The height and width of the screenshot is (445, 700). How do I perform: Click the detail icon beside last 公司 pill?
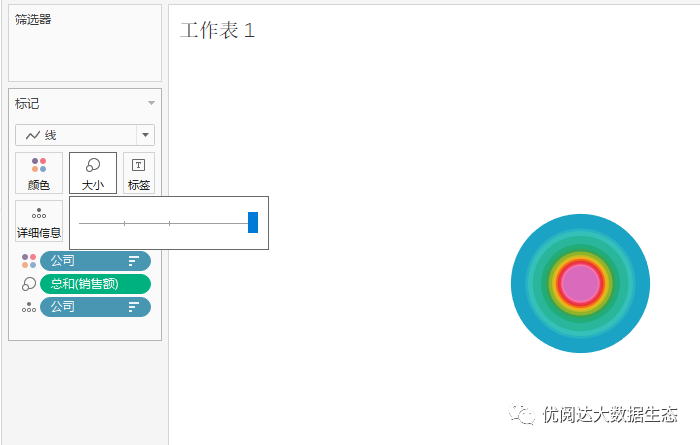tap(29, 307)
